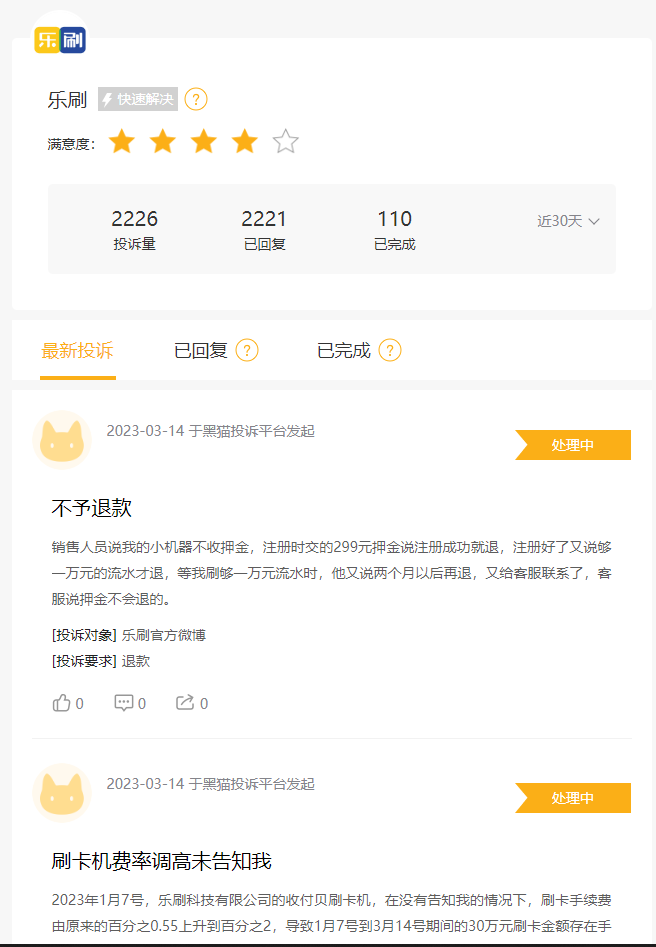Open the 不予退款 complaint title

(92, 508)
